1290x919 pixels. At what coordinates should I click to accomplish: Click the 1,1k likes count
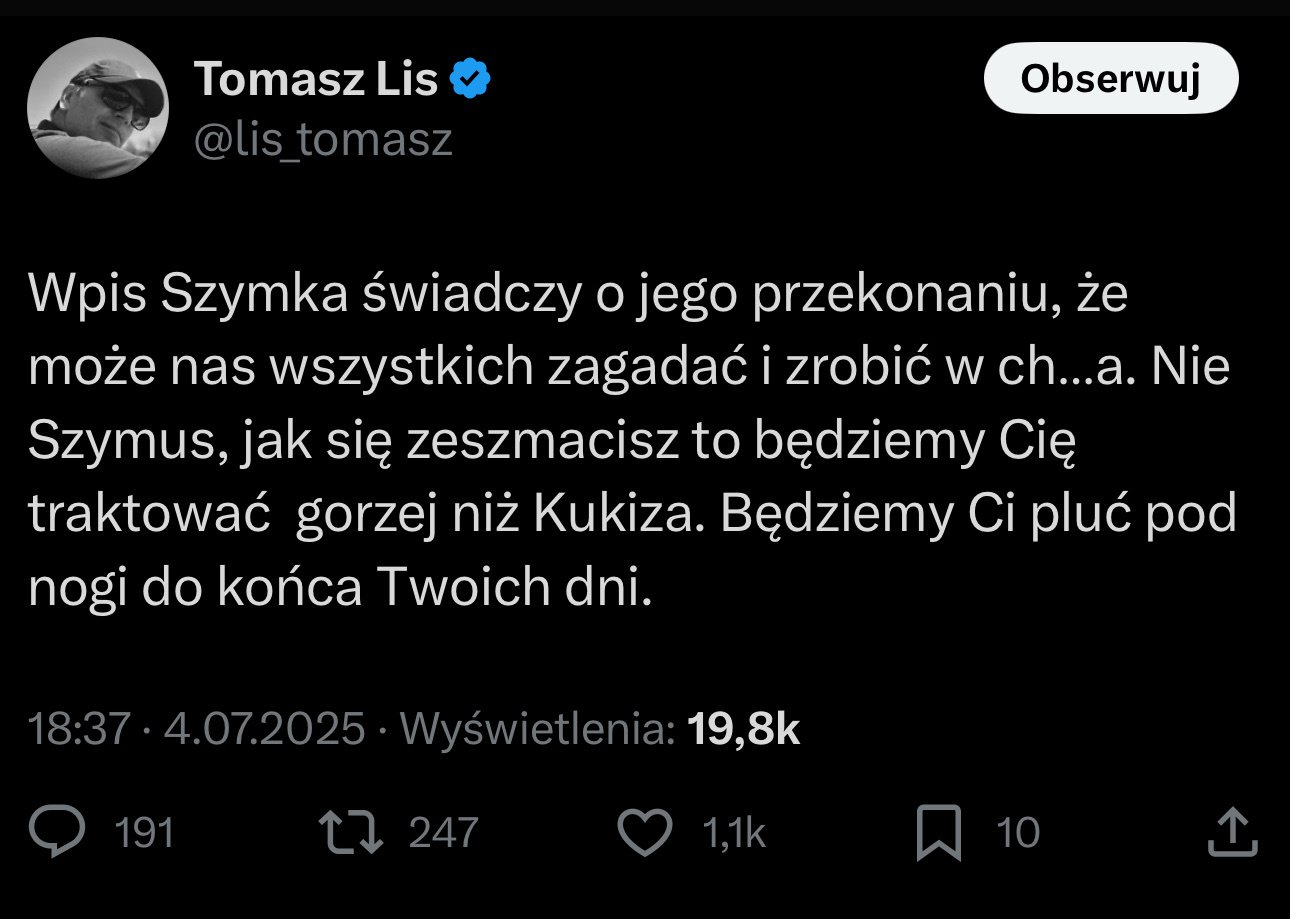click(735, 833)
